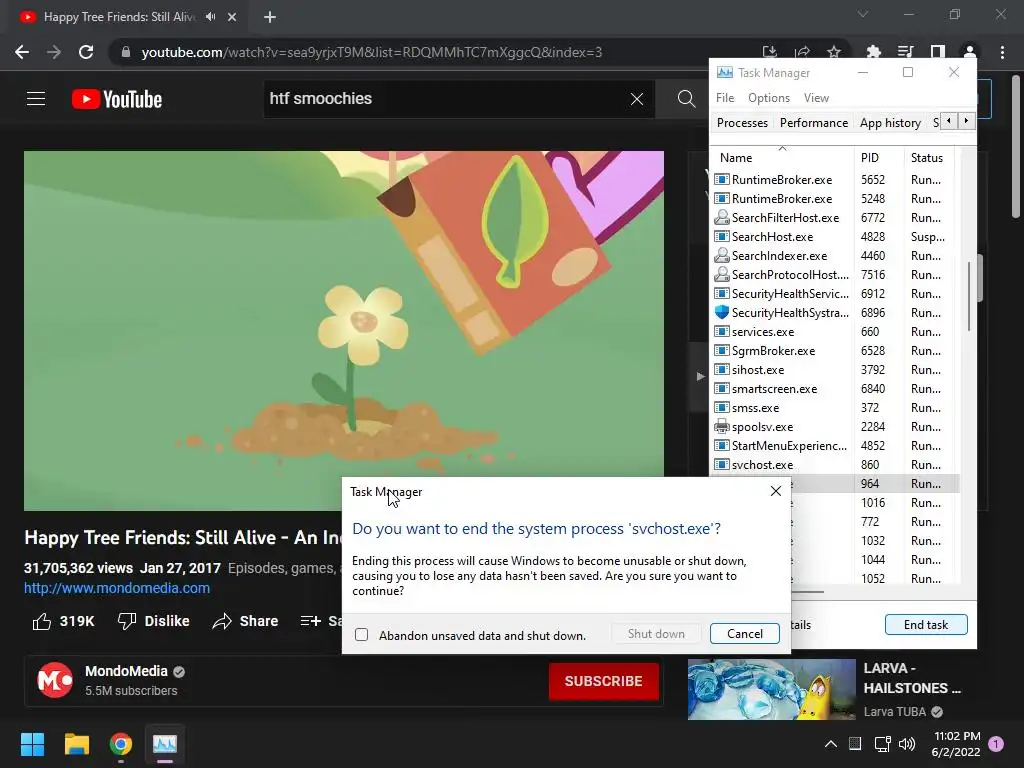
Task: Expand the playlist panel arrow
Action: coord(700,376)
